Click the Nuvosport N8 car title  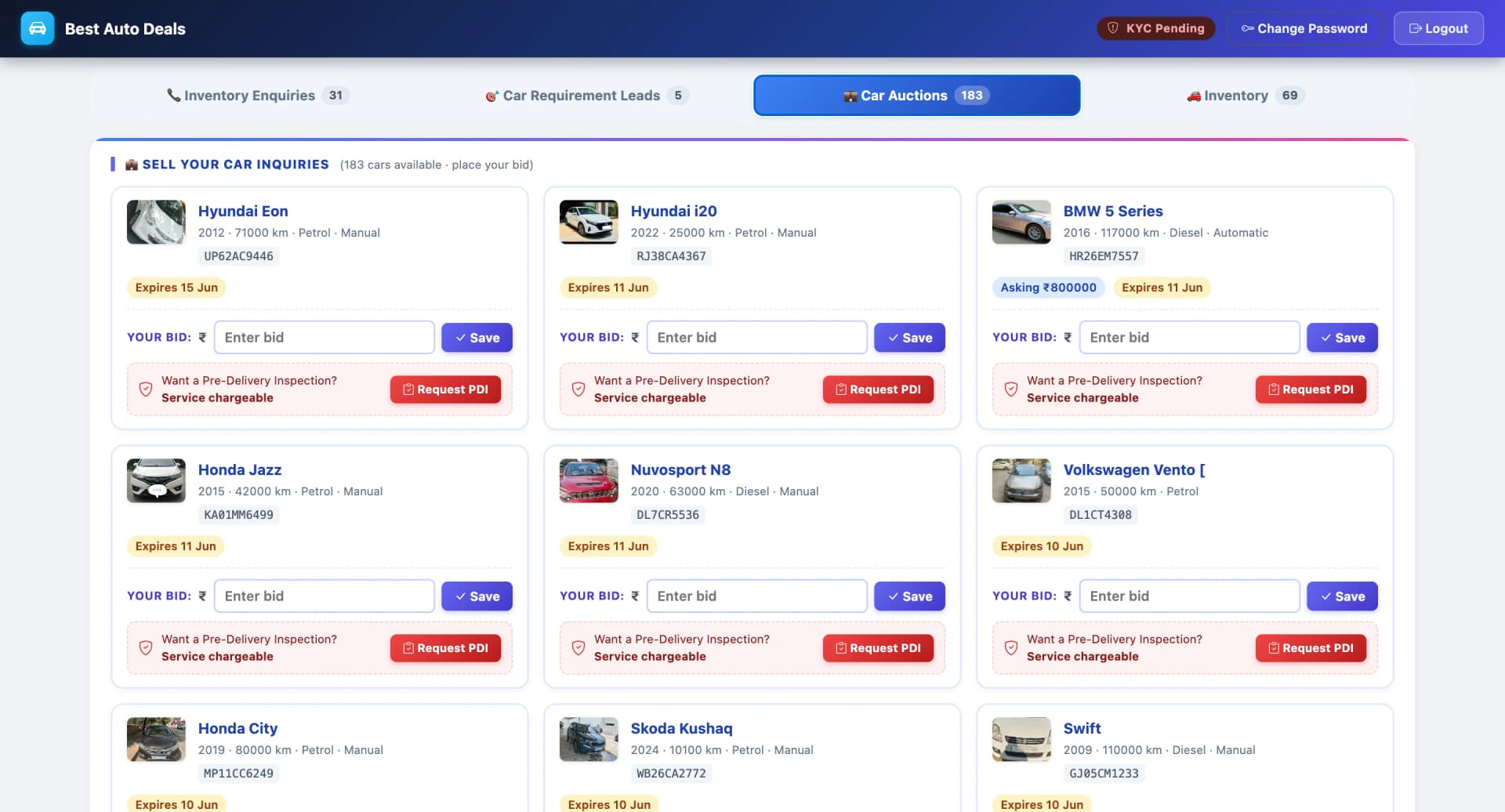coord(680,469)
